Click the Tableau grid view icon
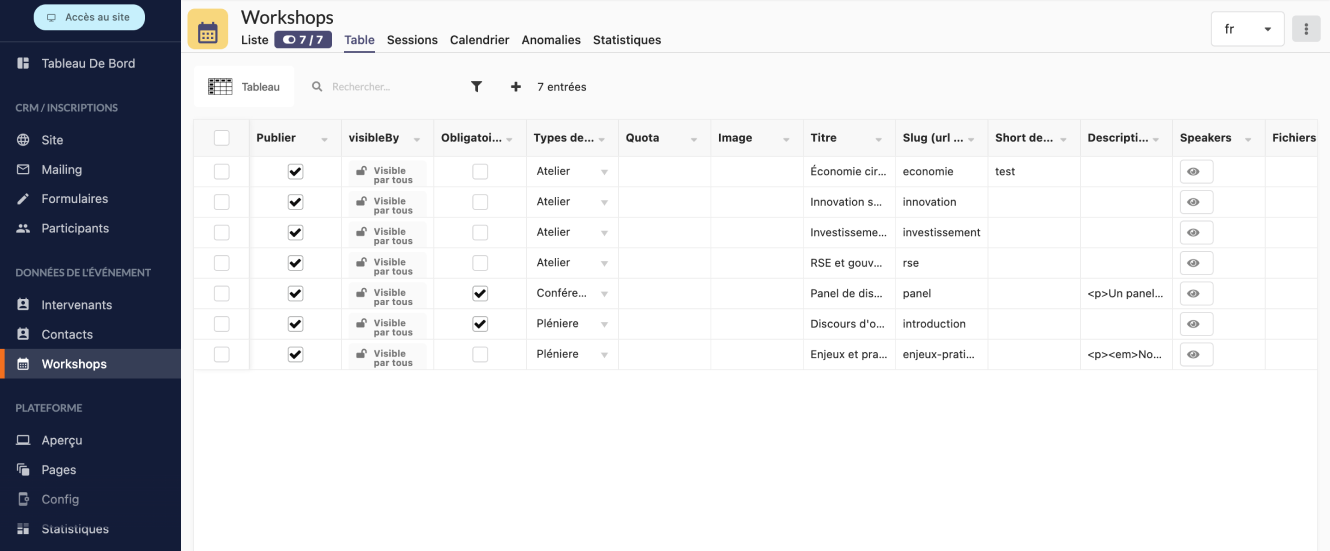The width and height of the screenshot is (1330, 551). coord(220,87)
